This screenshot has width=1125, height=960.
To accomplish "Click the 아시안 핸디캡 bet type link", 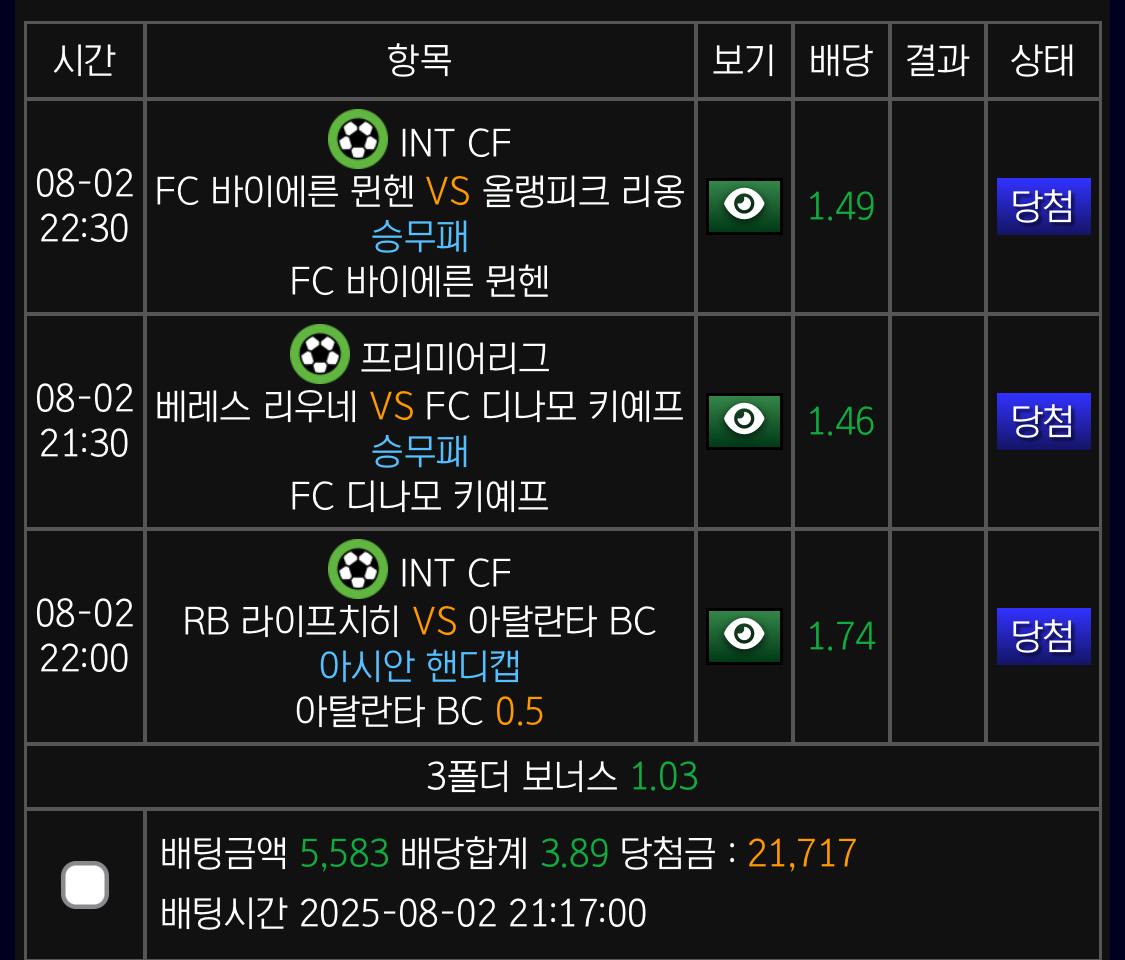I will [x=420, y=667].
